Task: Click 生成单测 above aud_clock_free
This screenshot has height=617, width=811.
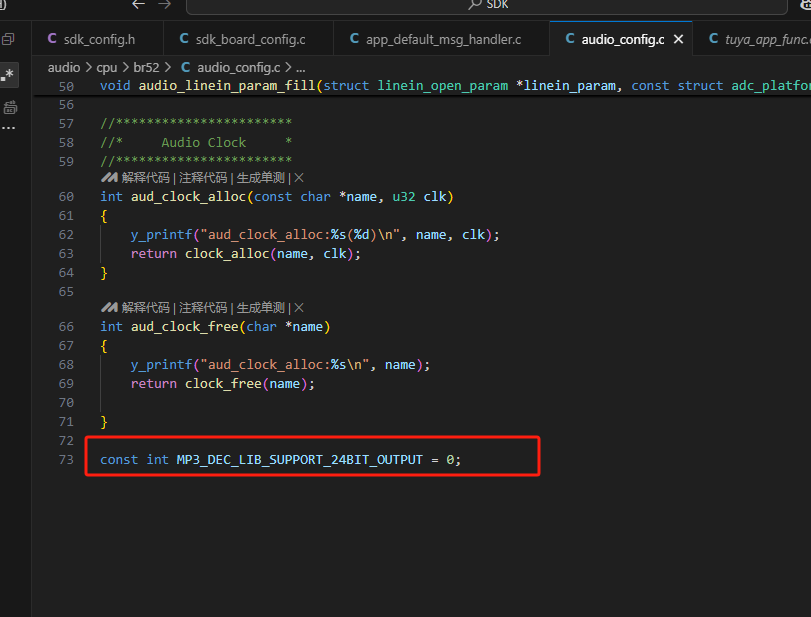Action: [261, 308]
